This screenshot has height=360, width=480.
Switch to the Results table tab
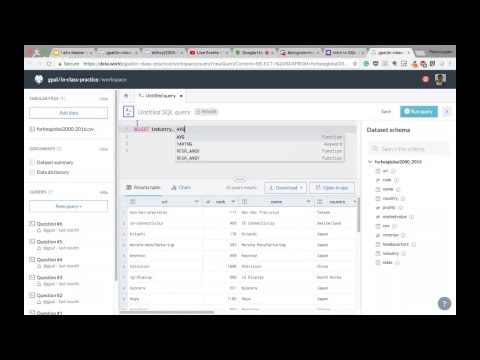[143, 187]
